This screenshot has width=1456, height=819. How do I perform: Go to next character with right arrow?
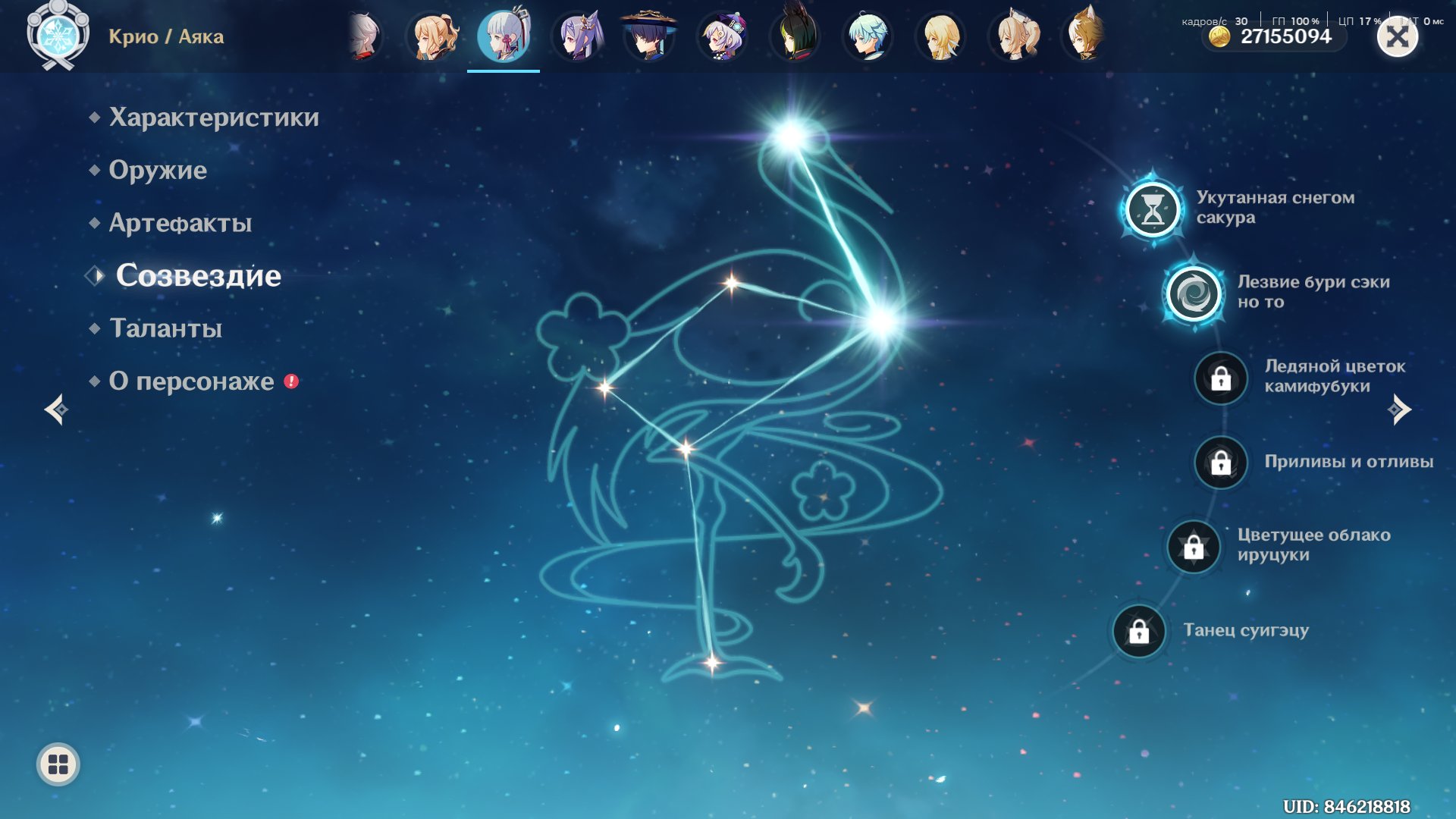pyautogui.click(x=1399, y=409)
